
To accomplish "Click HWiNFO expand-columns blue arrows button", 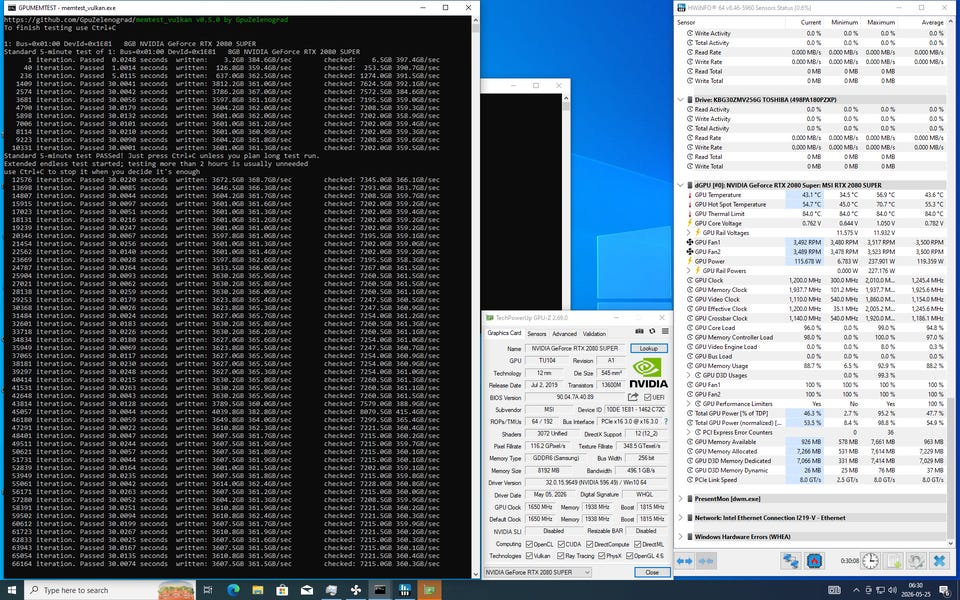I will [684, 560].
